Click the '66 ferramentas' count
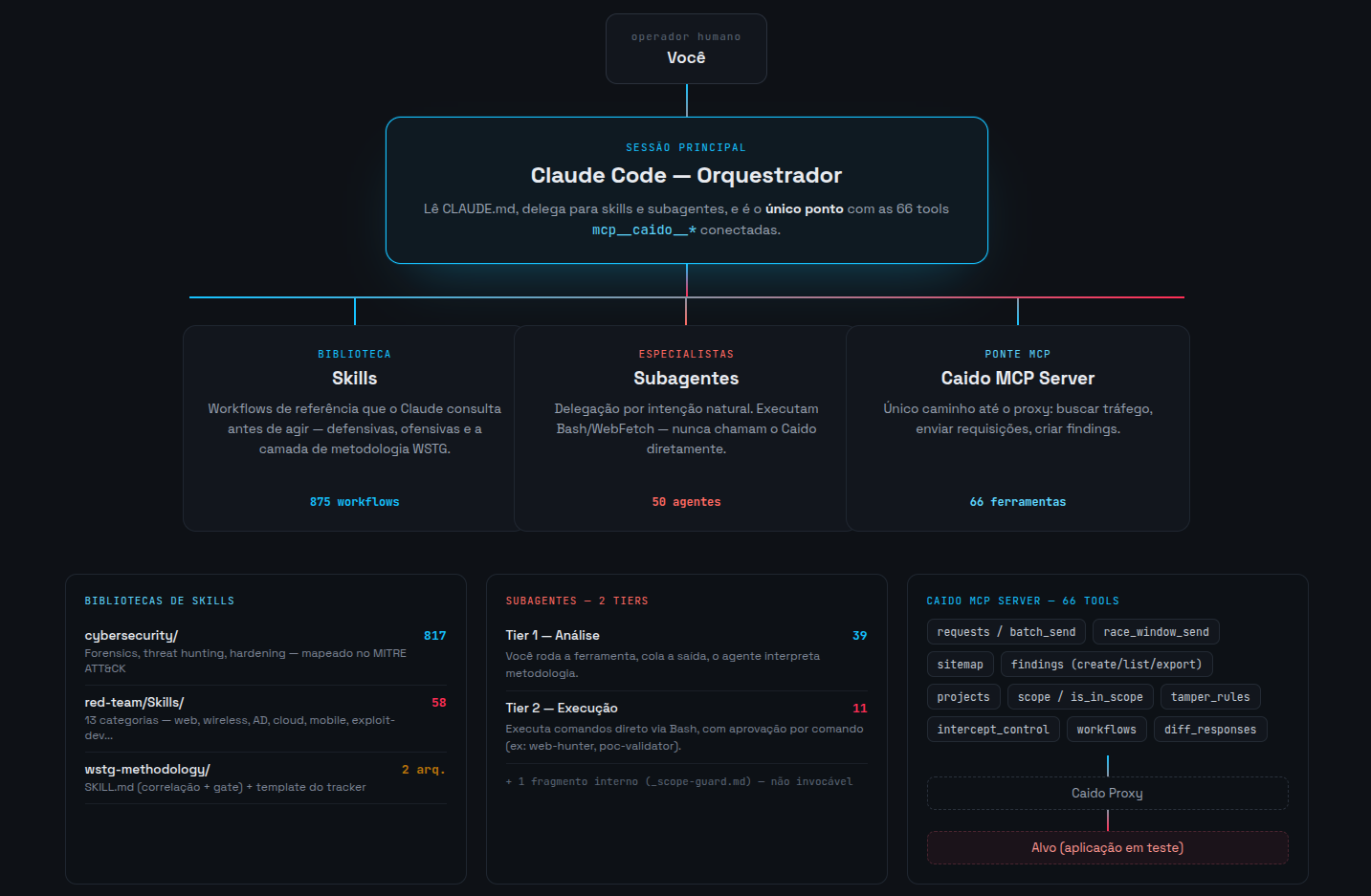 pyautogui.click(x=1018, y=502)
